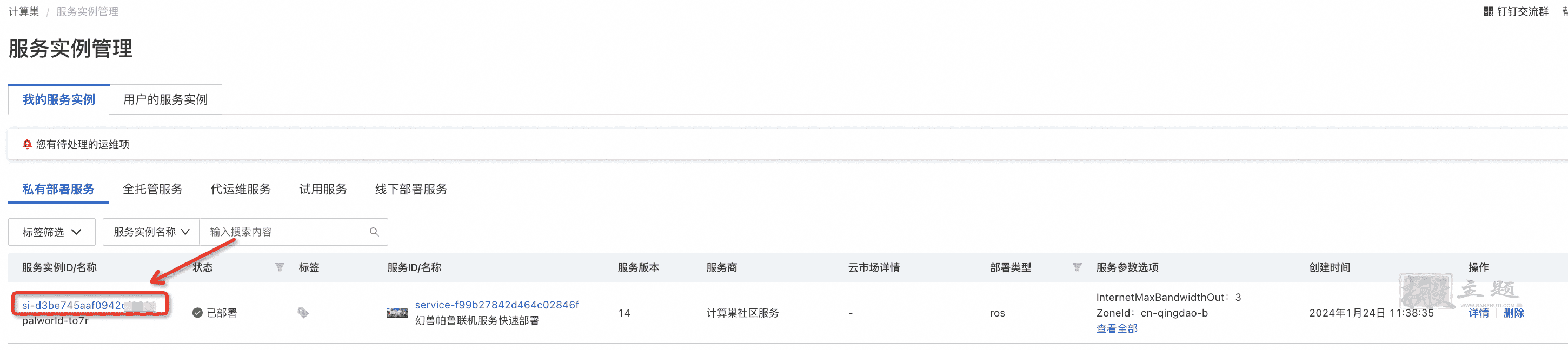Click the tag icon in instance row

point(303,313)
